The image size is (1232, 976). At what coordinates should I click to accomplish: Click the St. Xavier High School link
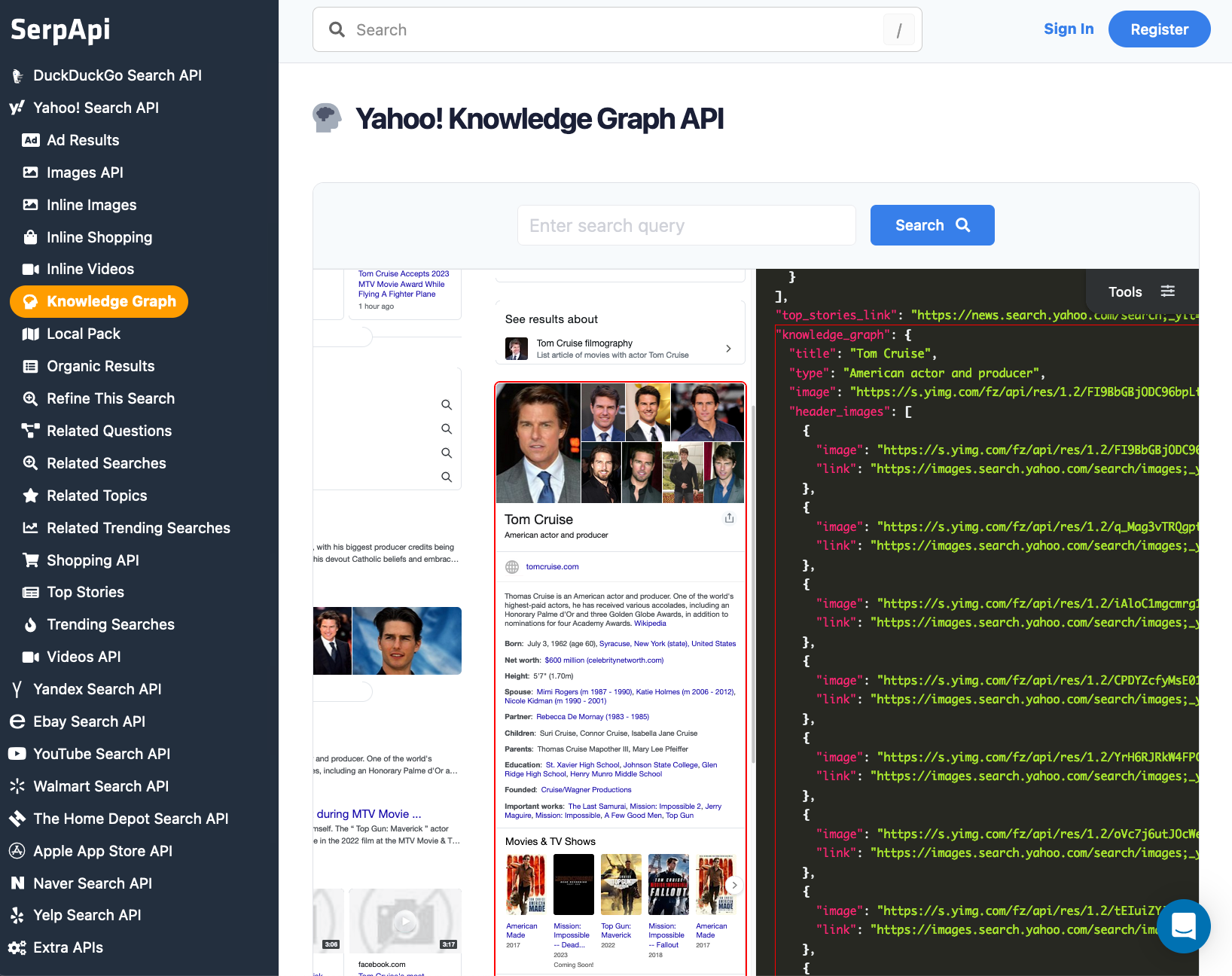[583, 765]
